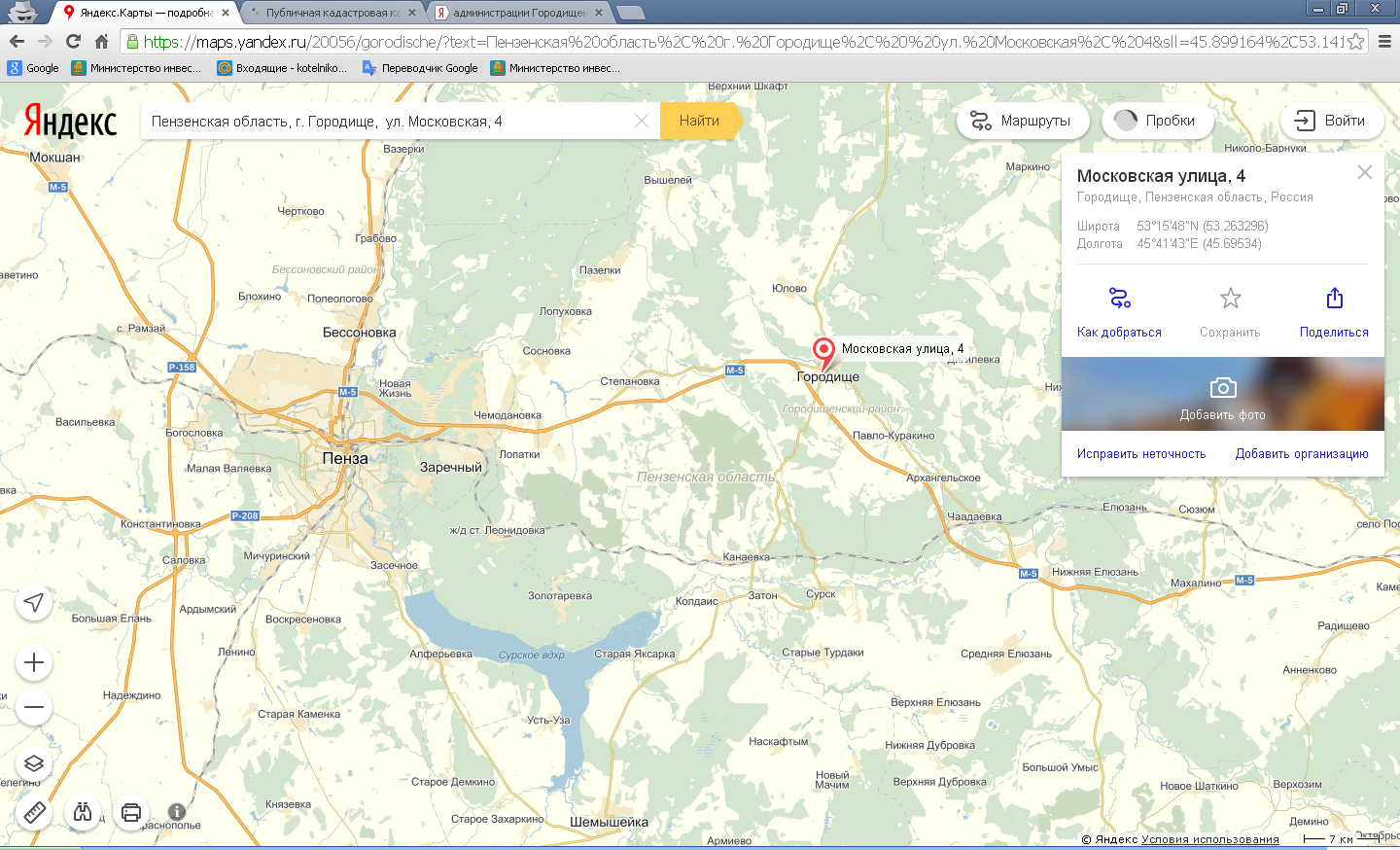Click the Яндекс logo
Image resolution: width=1400 pixels, height=850 pixels.
pyautogui.click(x=70, y=122)
